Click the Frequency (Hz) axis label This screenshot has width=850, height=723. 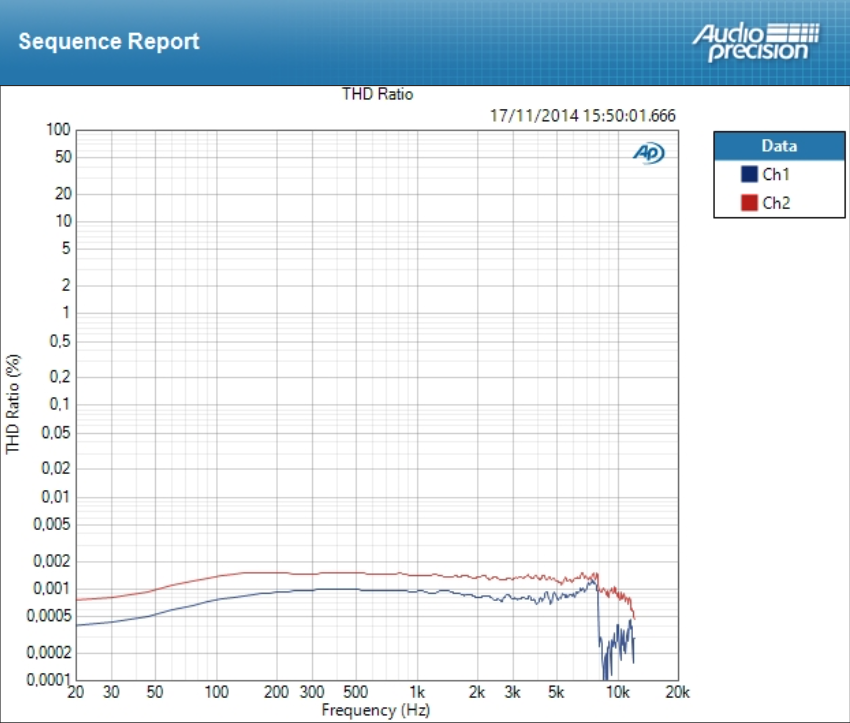click(376, 710)
